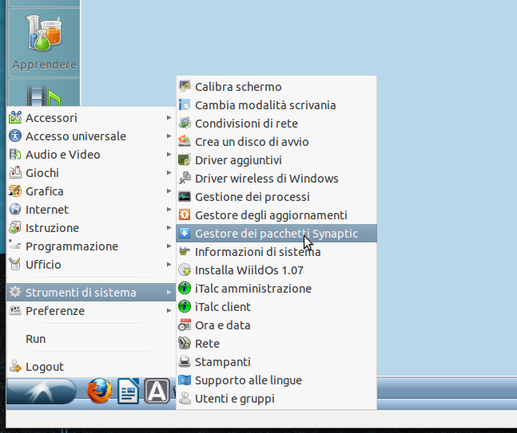The width and height of the screenshot is (517, 433).
Task: Select Driver wireless di Windows
Action: (x=276, y=178)
